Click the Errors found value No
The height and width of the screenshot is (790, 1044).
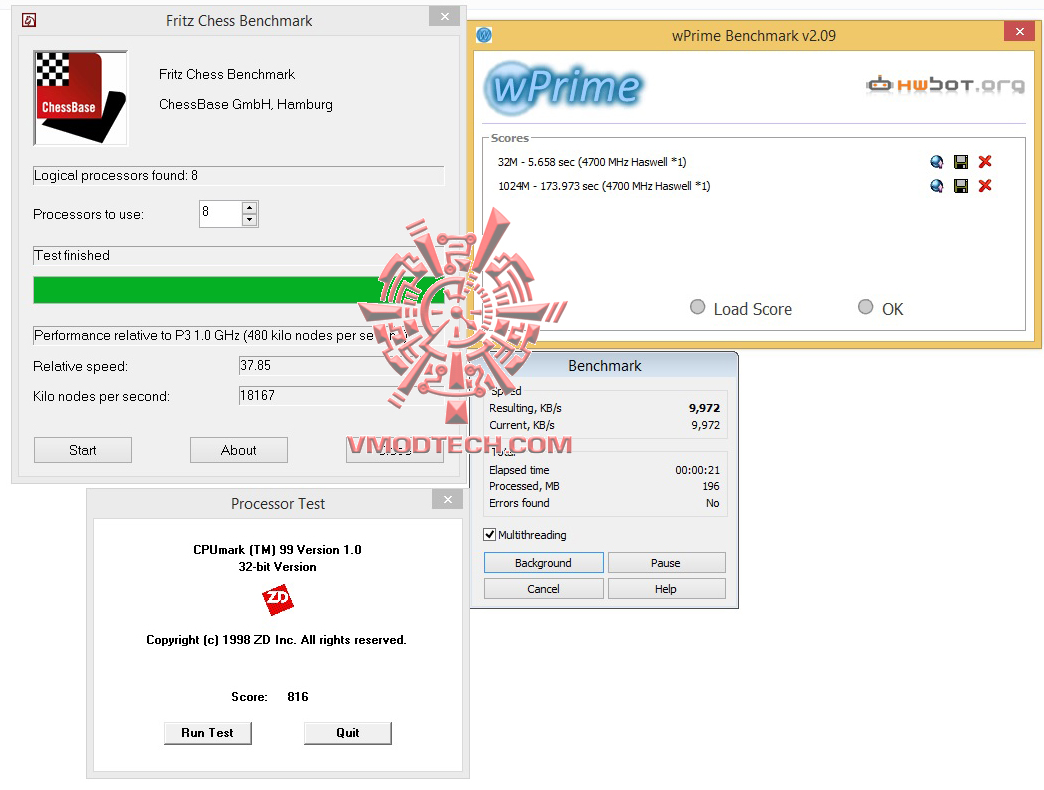712,502
